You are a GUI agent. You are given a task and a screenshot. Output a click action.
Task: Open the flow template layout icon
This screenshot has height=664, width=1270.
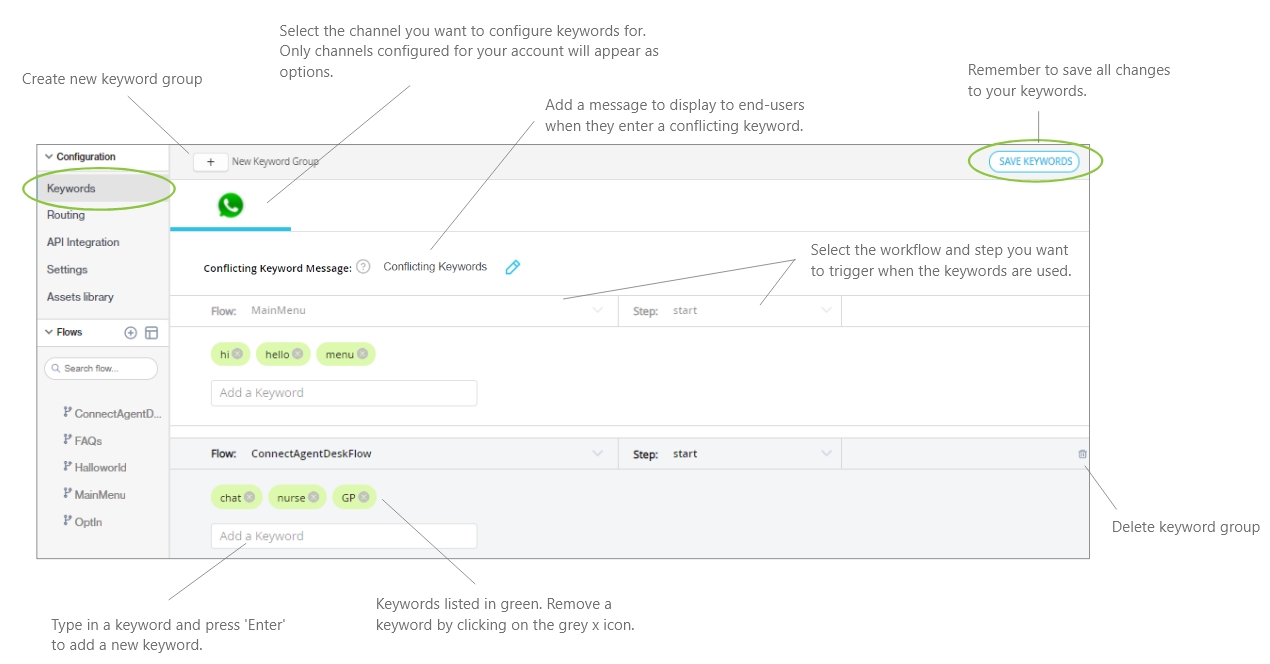(x=151, y=333)
